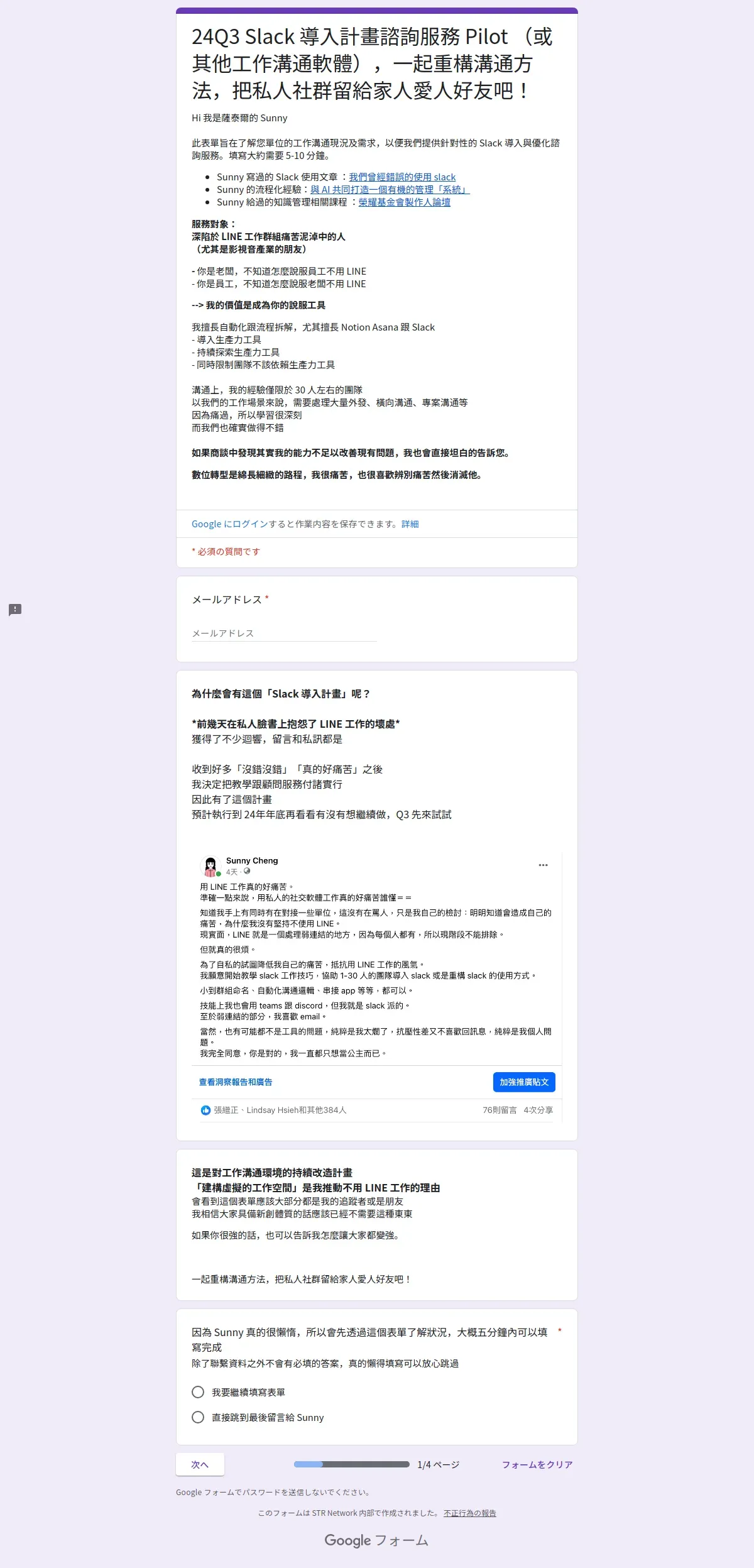This screenshot has height=1568, width=754.
Task: Click the report problem feedback icon
Action: (15, 610)
